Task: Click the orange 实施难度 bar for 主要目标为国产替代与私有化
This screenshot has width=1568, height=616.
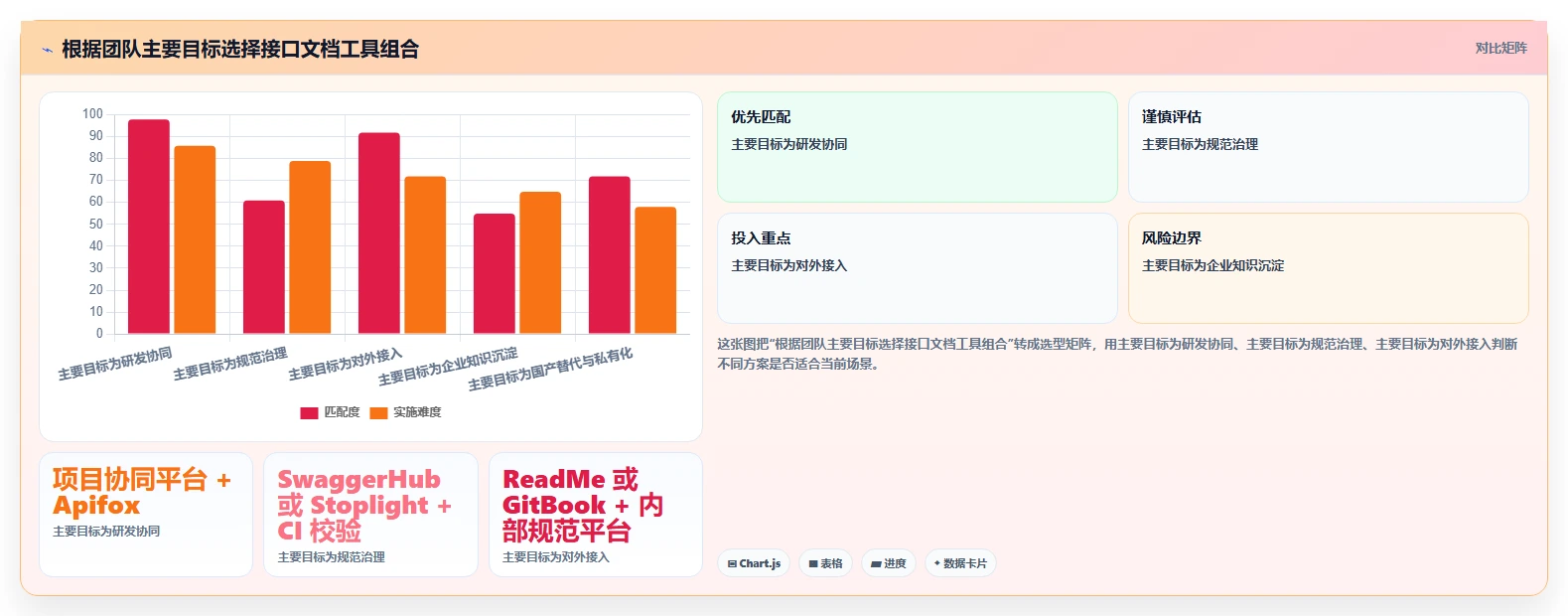Action: (655, 270)
